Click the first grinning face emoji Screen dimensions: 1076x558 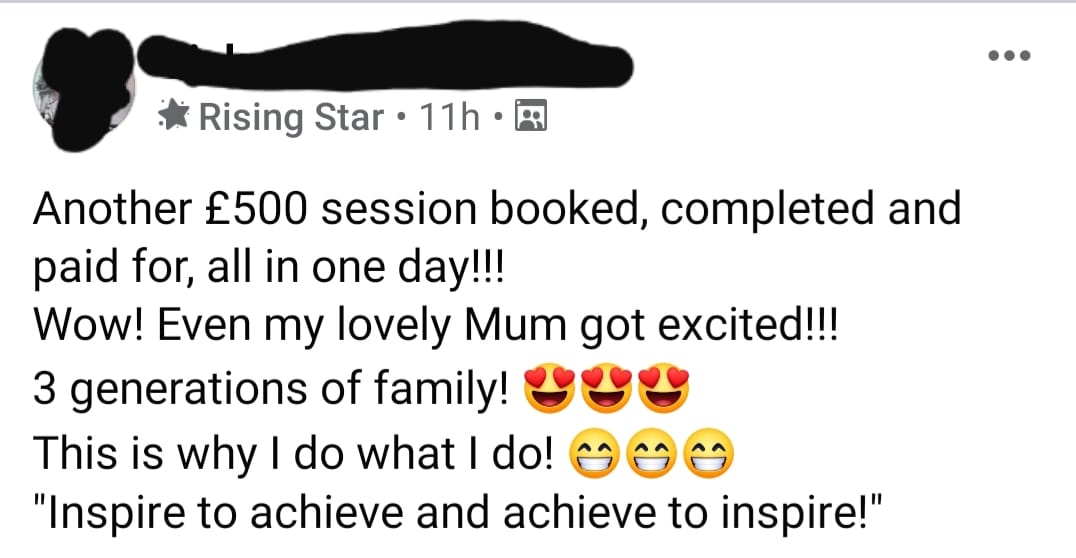pos(594,454)
